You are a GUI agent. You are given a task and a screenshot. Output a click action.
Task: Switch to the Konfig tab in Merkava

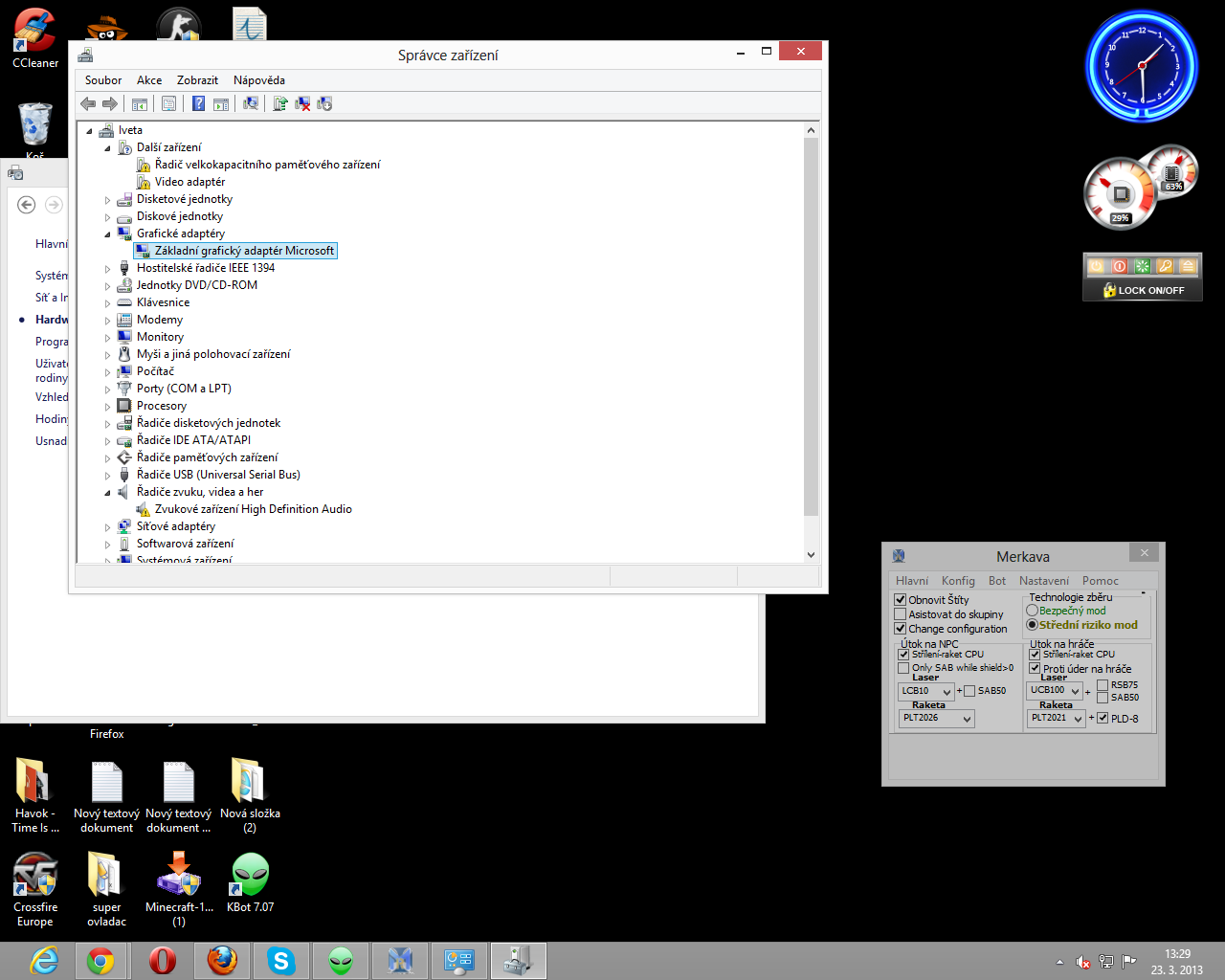957,581
